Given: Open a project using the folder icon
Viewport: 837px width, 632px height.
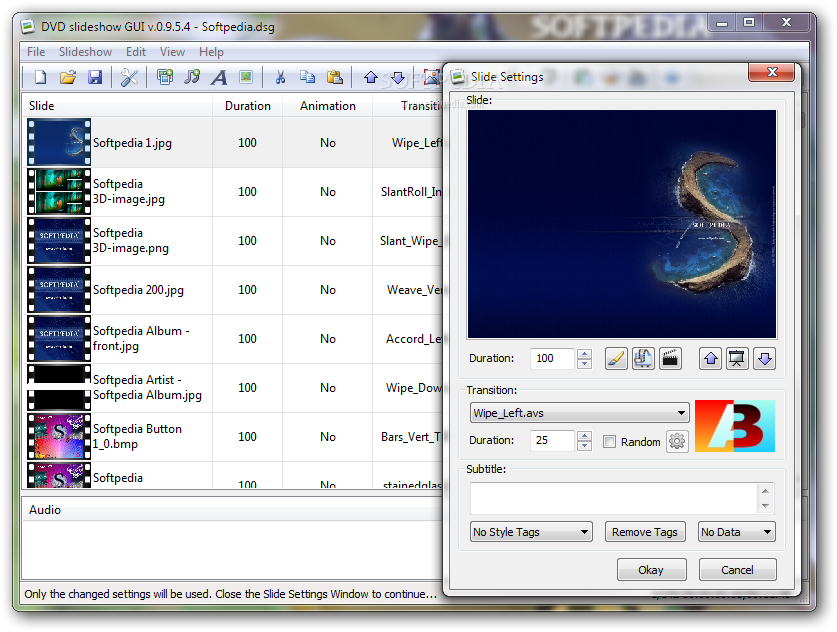Looking at the screenshot, I should [68, 77].
